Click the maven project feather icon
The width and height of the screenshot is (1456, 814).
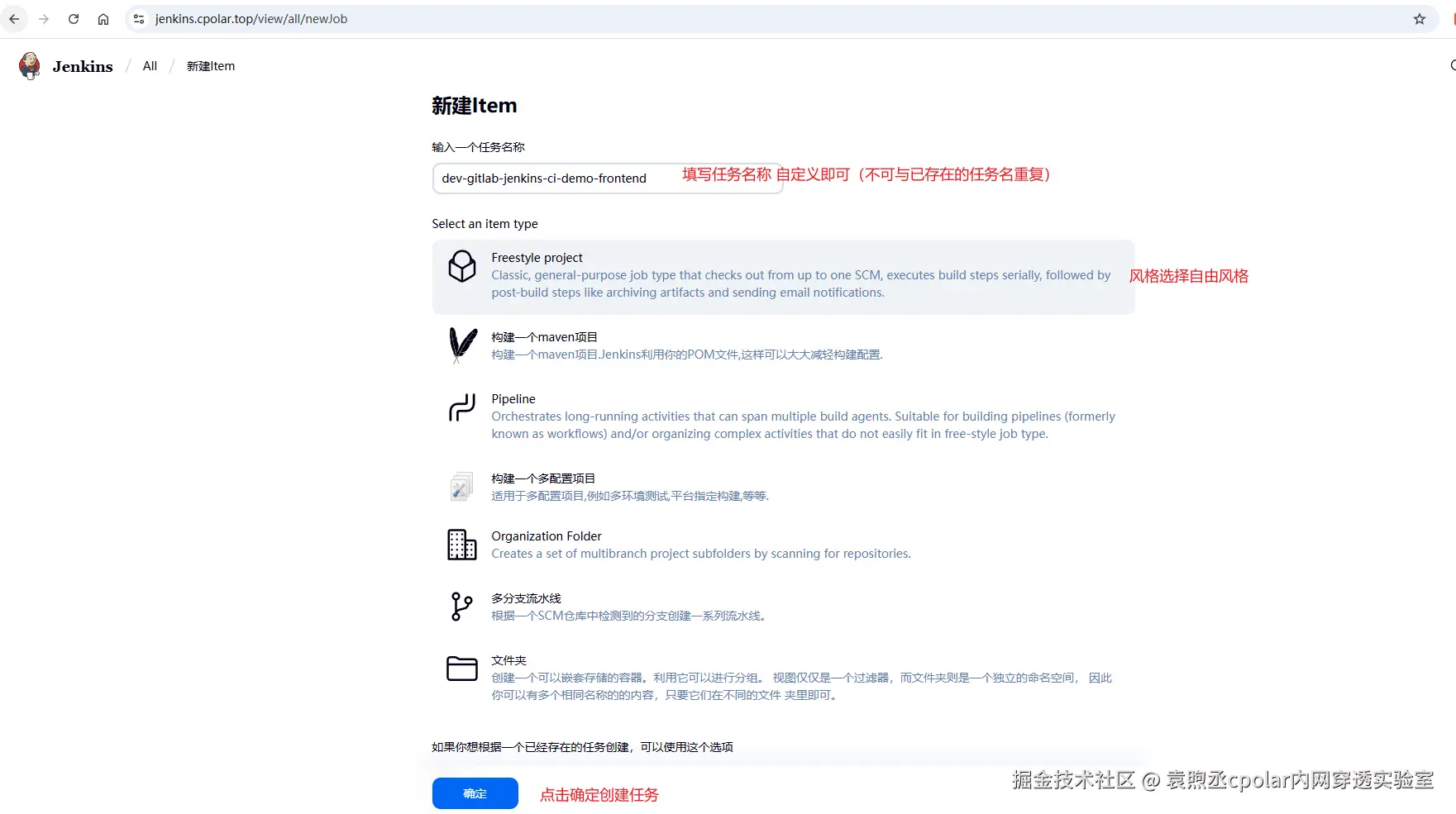[x=462, y=345]
